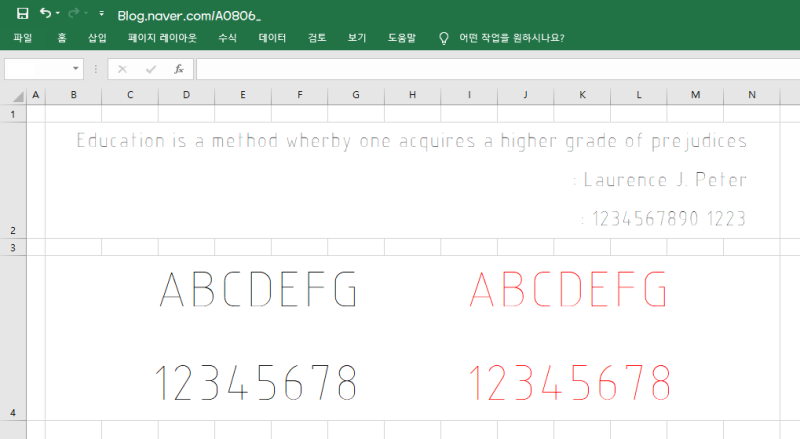
Task: Click the vertical dots handle beside Name Box
Action: click(95, 69)
